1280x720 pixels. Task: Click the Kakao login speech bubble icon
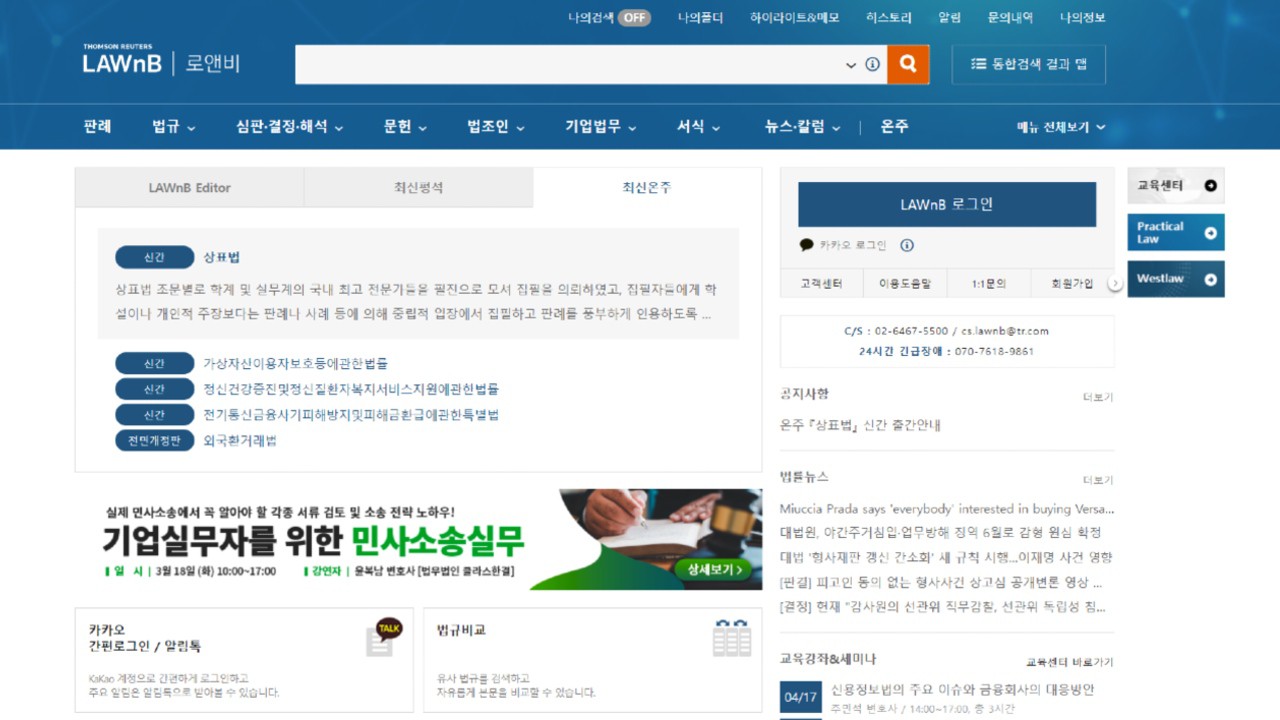(806, 245)
